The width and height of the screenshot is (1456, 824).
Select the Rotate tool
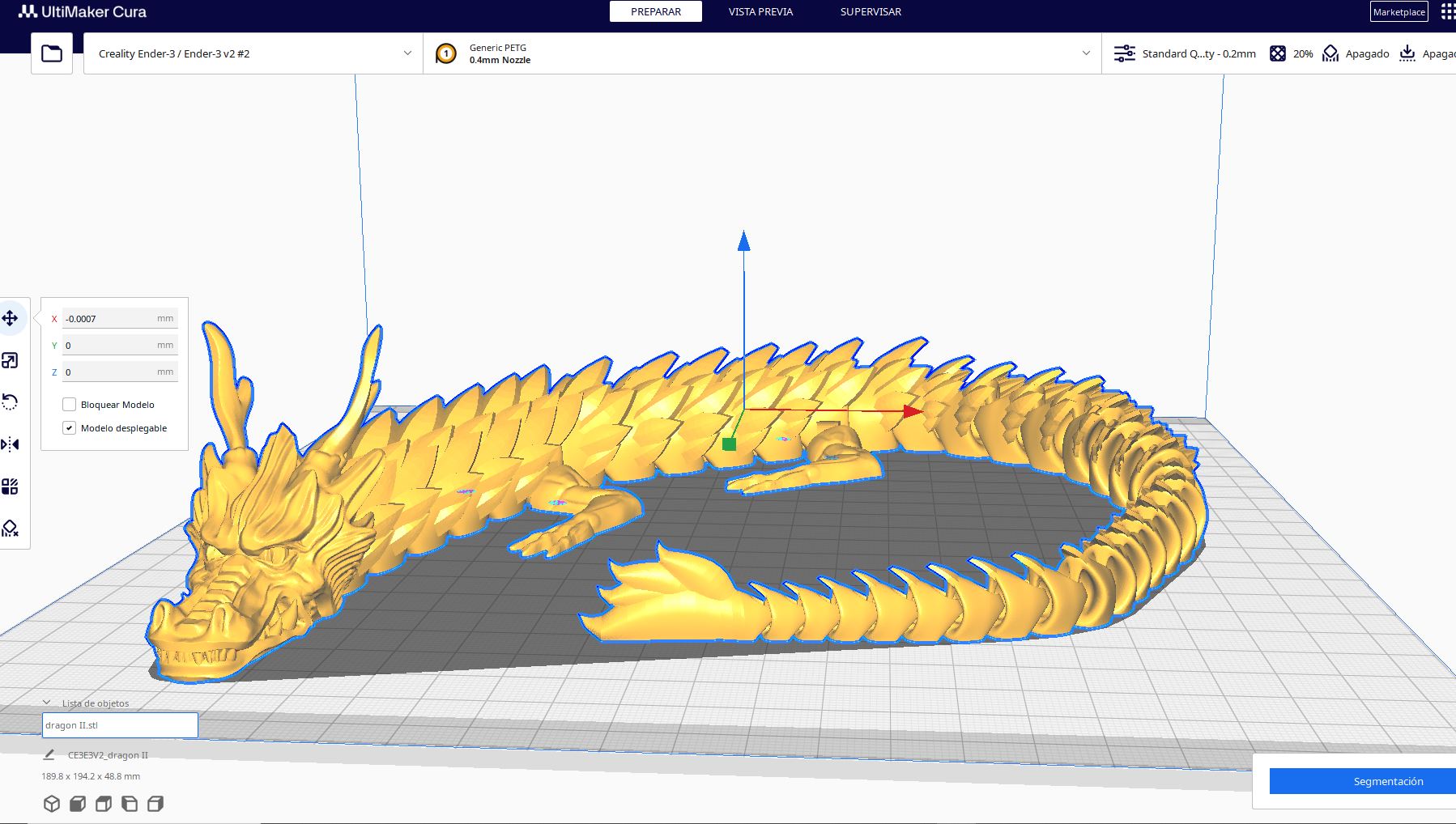coord(11,402)
